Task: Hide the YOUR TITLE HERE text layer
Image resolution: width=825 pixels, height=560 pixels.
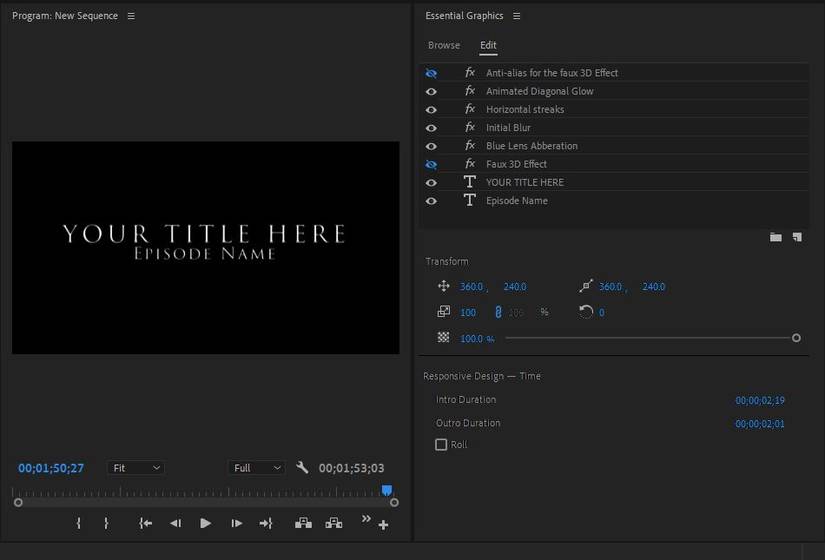Action: tap(431, 183)
